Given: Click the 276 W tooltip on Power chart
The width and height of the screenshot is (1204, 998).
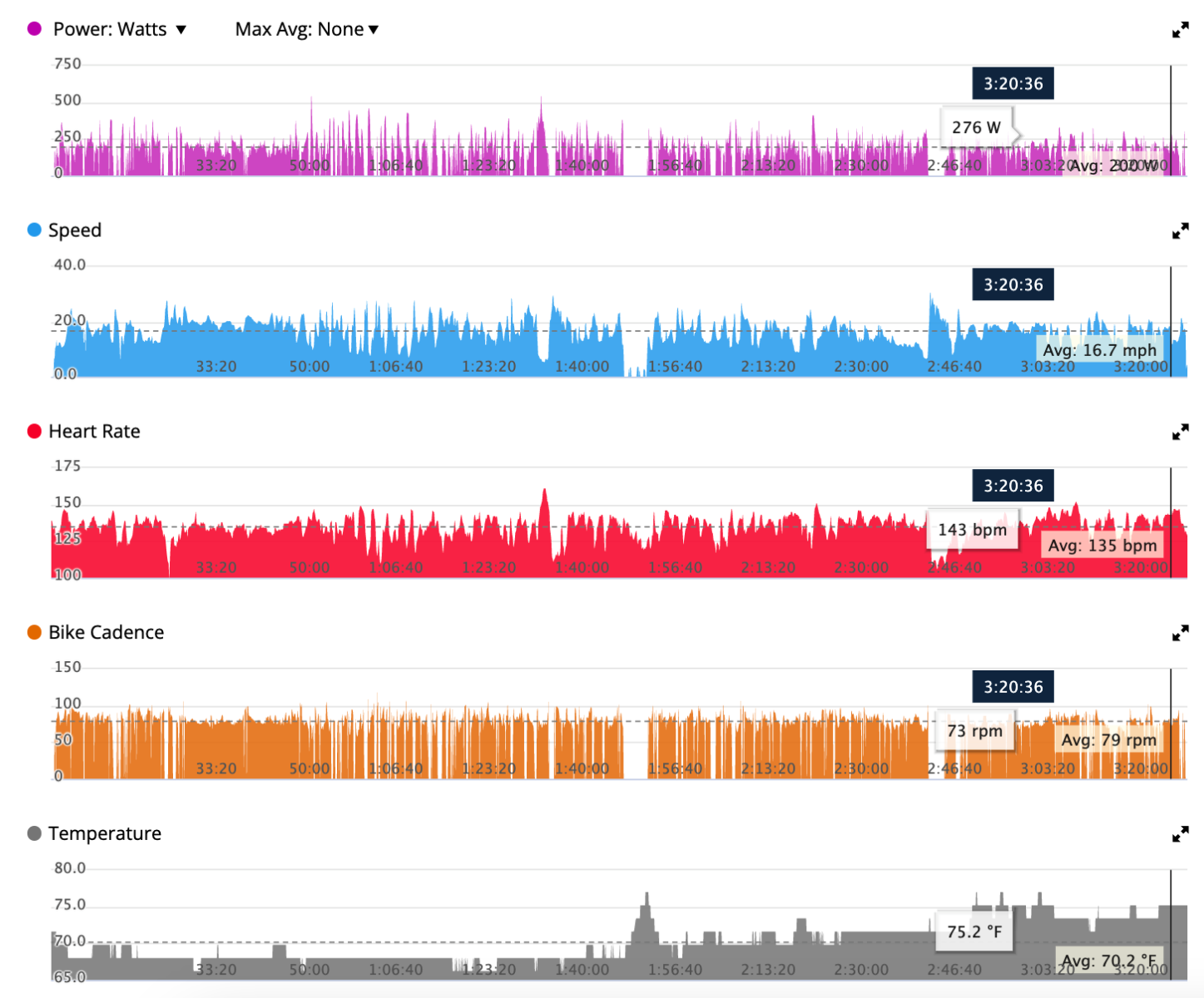Looking at the screenshot, I should click(976, 127).
